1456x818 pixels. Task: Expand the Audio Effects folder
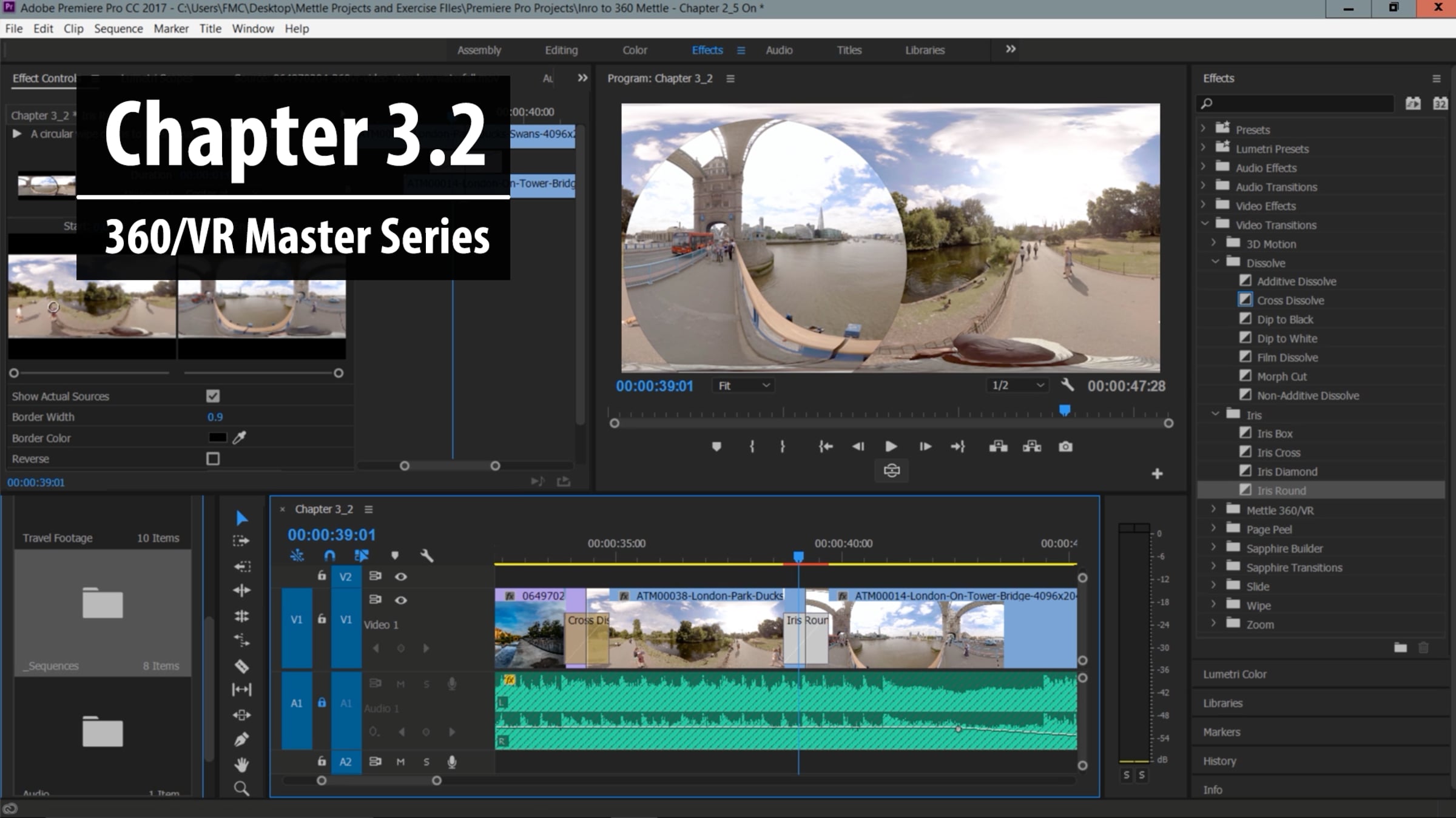coord(1204,167)
